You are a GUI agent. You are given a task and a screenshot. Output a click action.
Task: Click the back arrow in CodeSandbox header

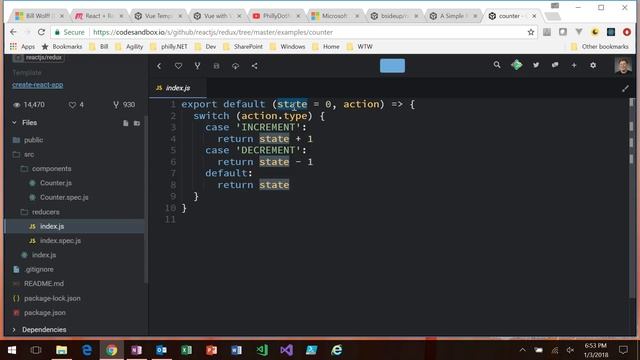(x=159, y=66)
